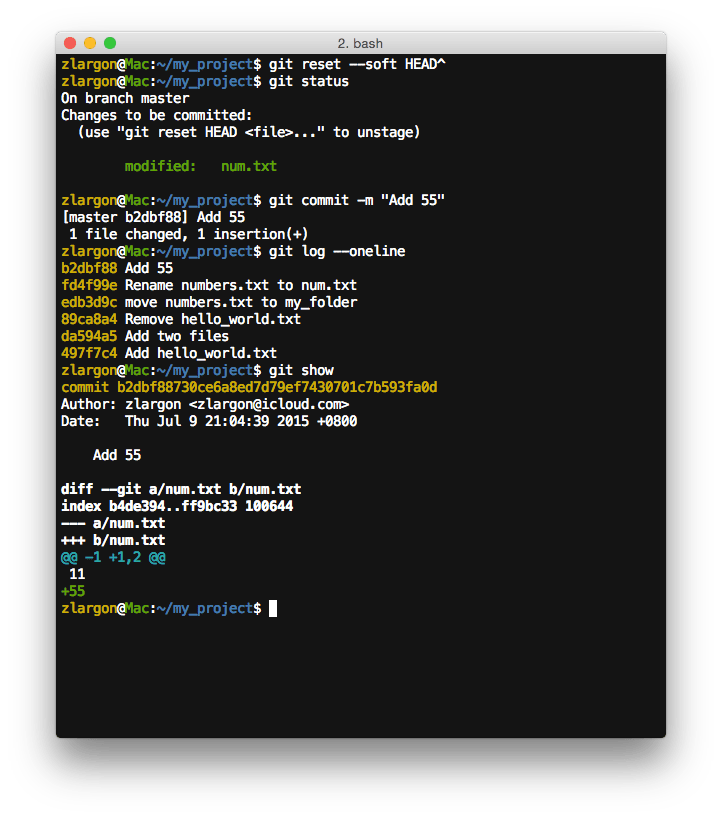This screenshot has height=818, width=722.
Task: Click the '+++ b/num.txt' line
Action: tap(113, 540)
